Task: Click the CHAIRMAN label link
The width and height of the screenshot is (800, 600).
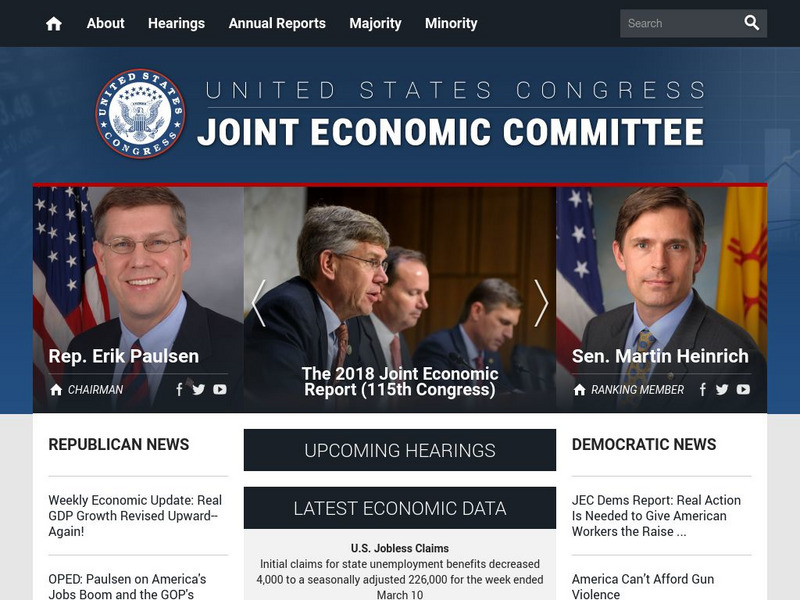Action: [x=95, y=390]
